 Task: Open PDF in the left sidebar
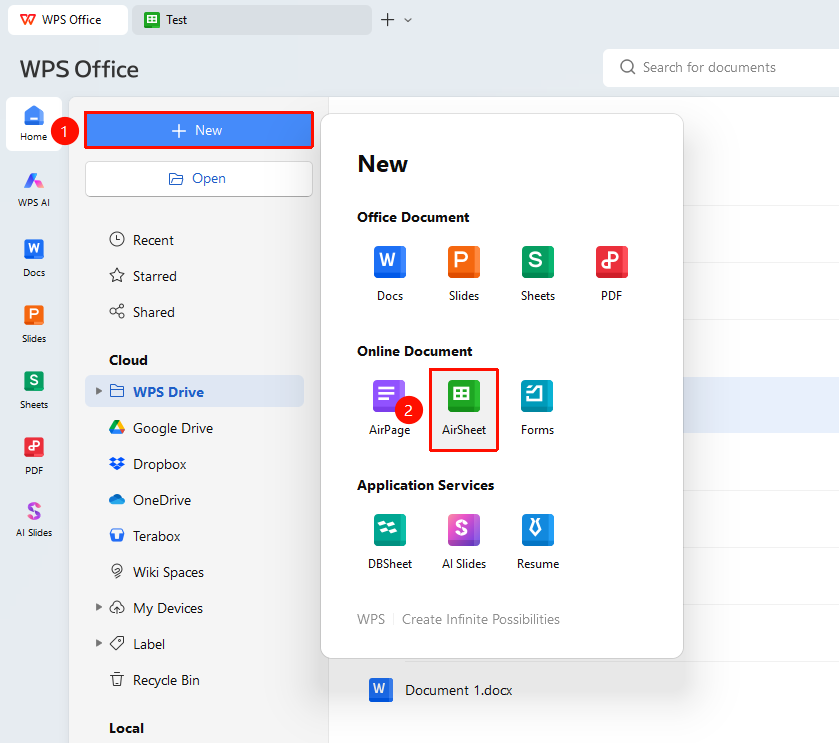point(34,456)
